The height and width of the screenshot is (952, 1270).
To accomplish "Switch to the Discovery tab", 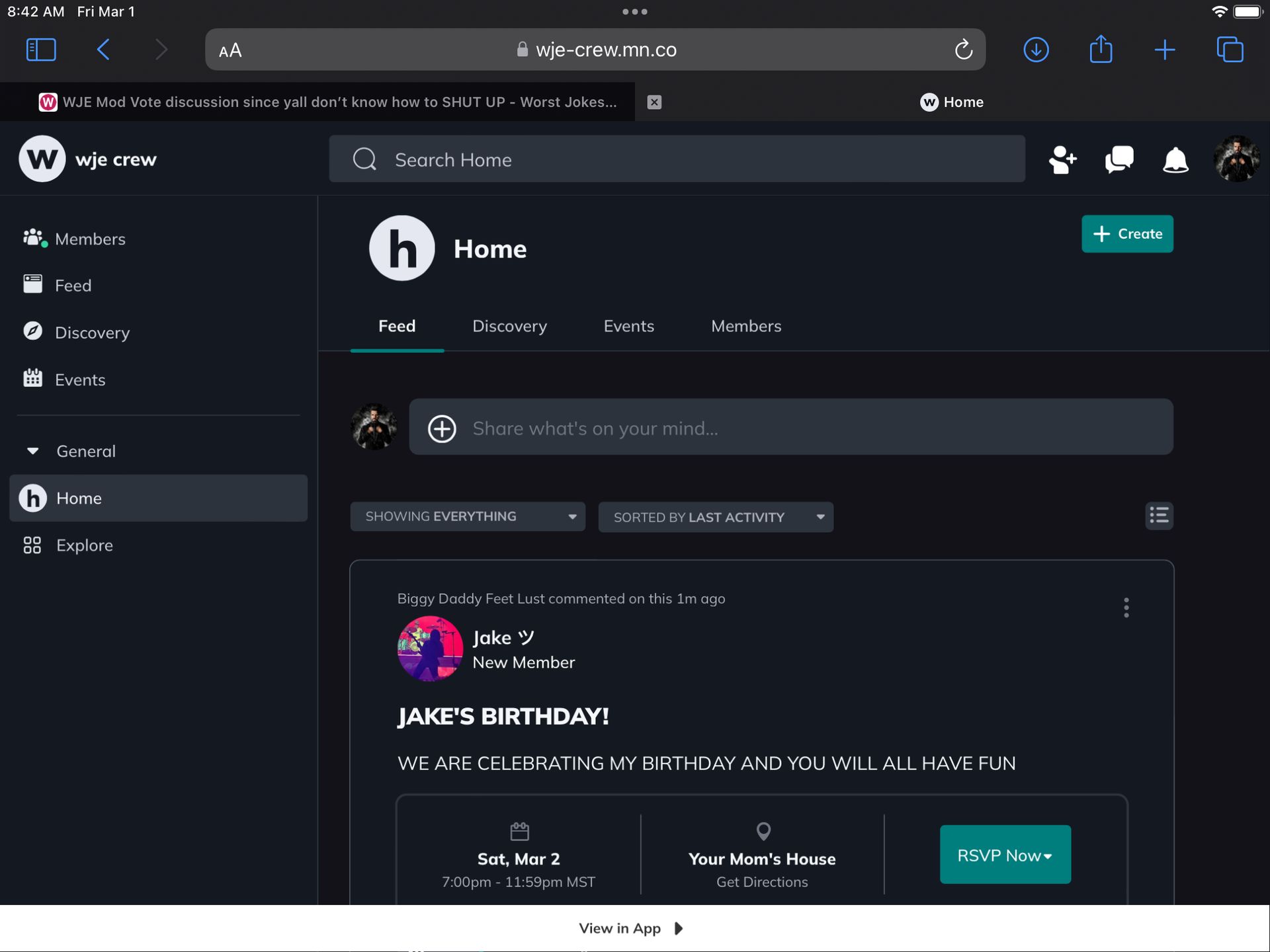I will (509, 326).
